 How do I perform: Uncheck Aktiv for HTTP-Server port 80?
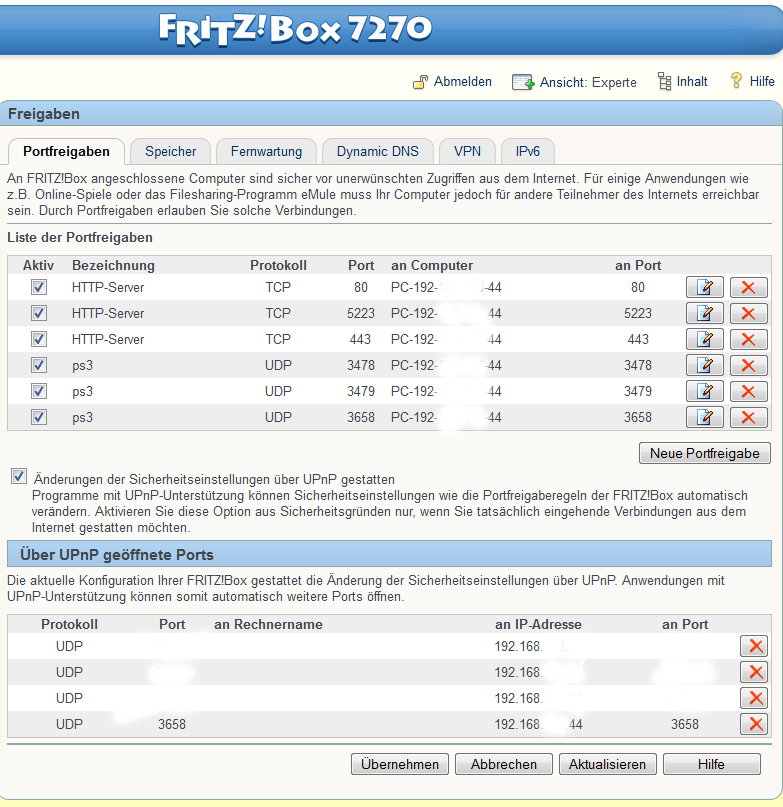39,287
